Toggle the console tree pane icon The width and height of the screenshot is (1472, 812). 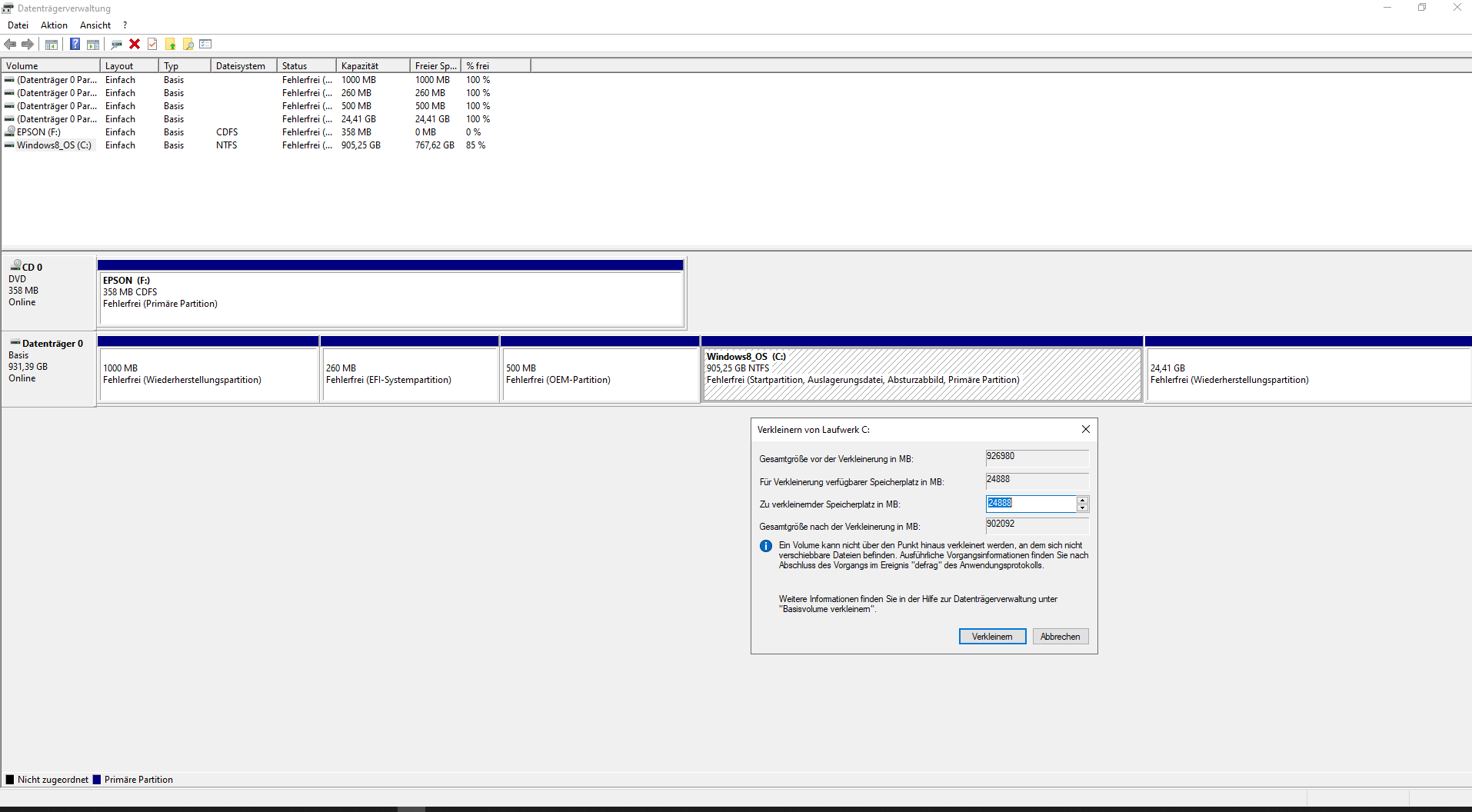(x=52, y=45)
